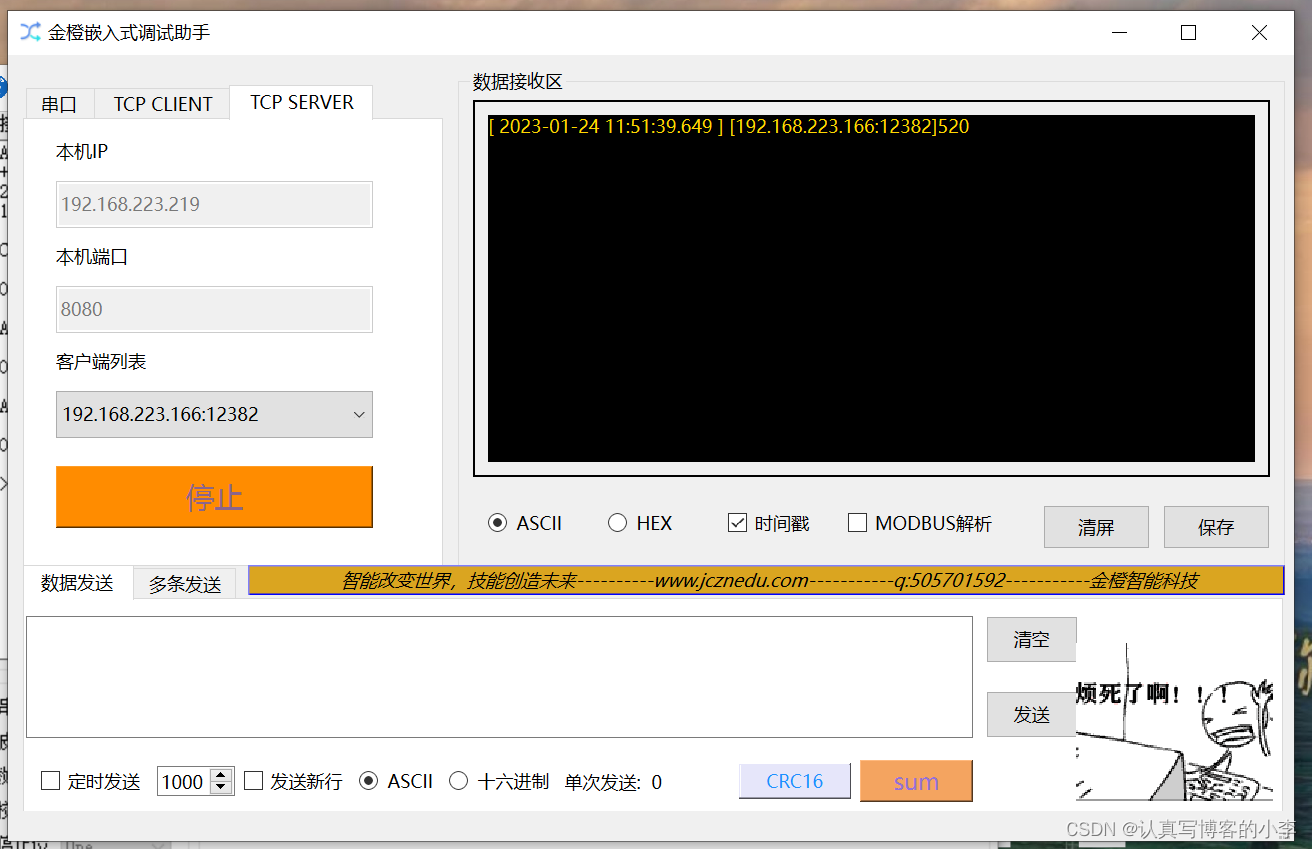
Task: Decrease the send interval with down arrow
Action: 222,789
